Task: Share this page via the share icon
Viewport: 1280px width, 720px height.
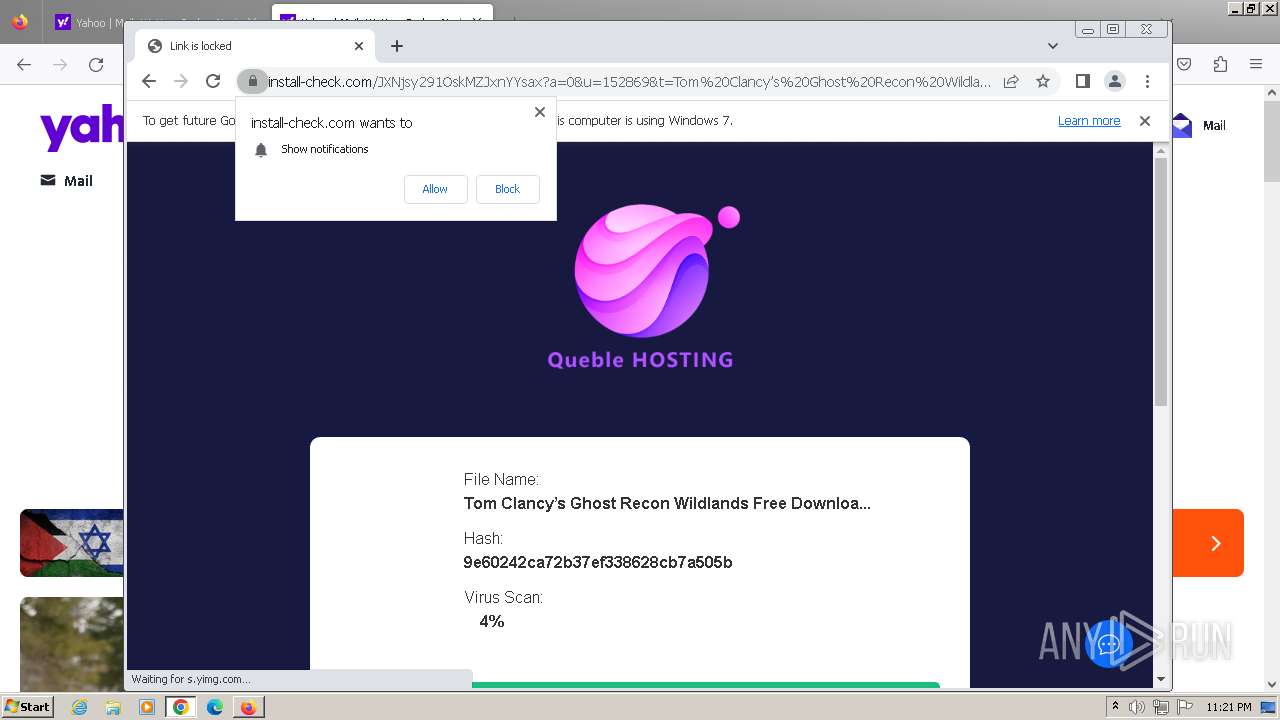Action: click(1011, 81)
